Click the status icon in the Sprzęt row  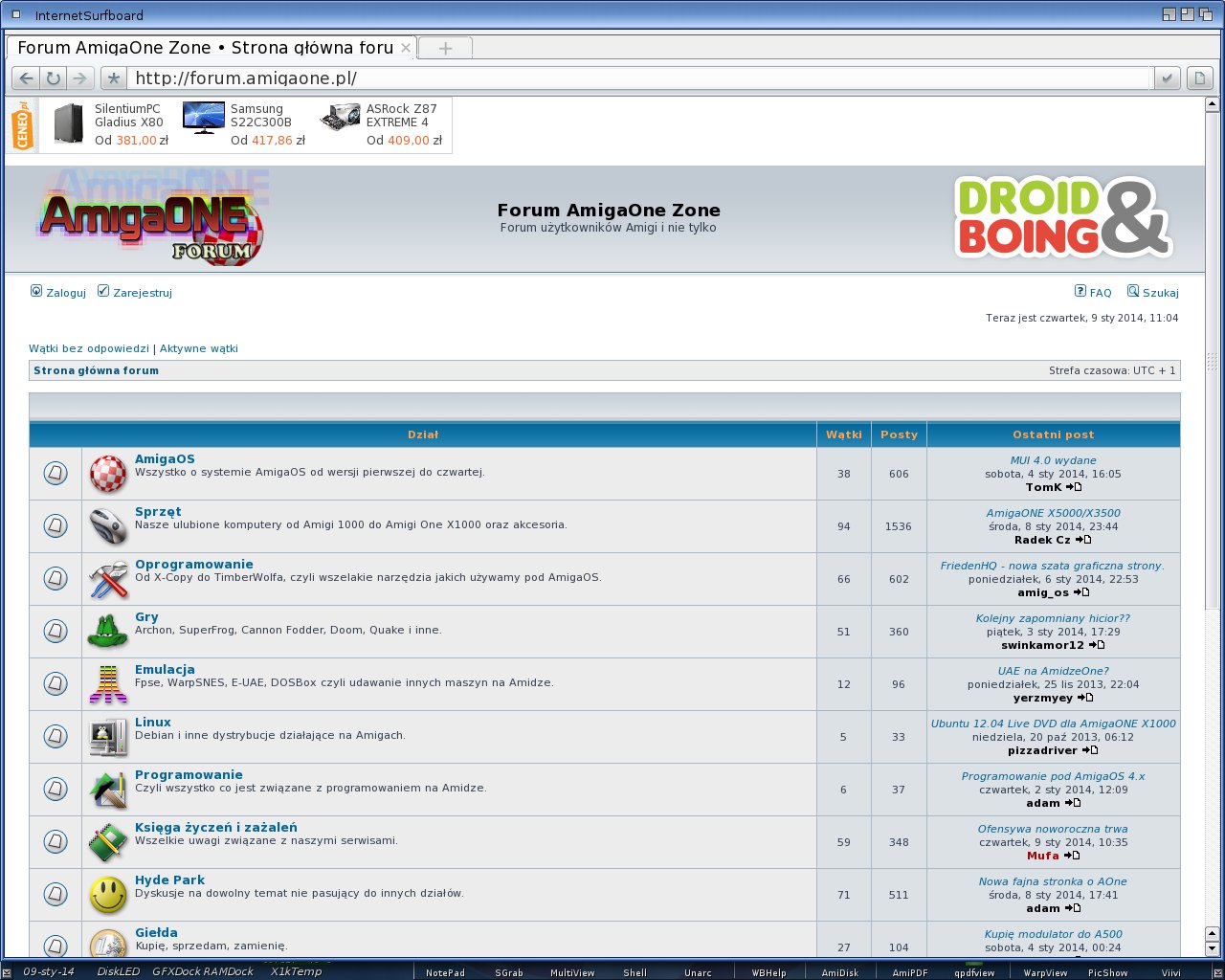(56, 525)
